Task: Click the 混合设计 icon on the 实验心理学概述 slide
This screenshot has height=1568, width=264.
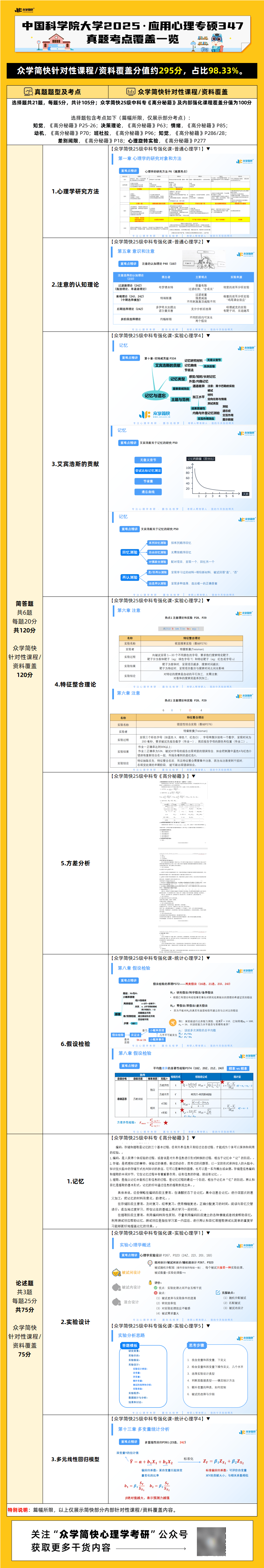Action: point(115,1302)
